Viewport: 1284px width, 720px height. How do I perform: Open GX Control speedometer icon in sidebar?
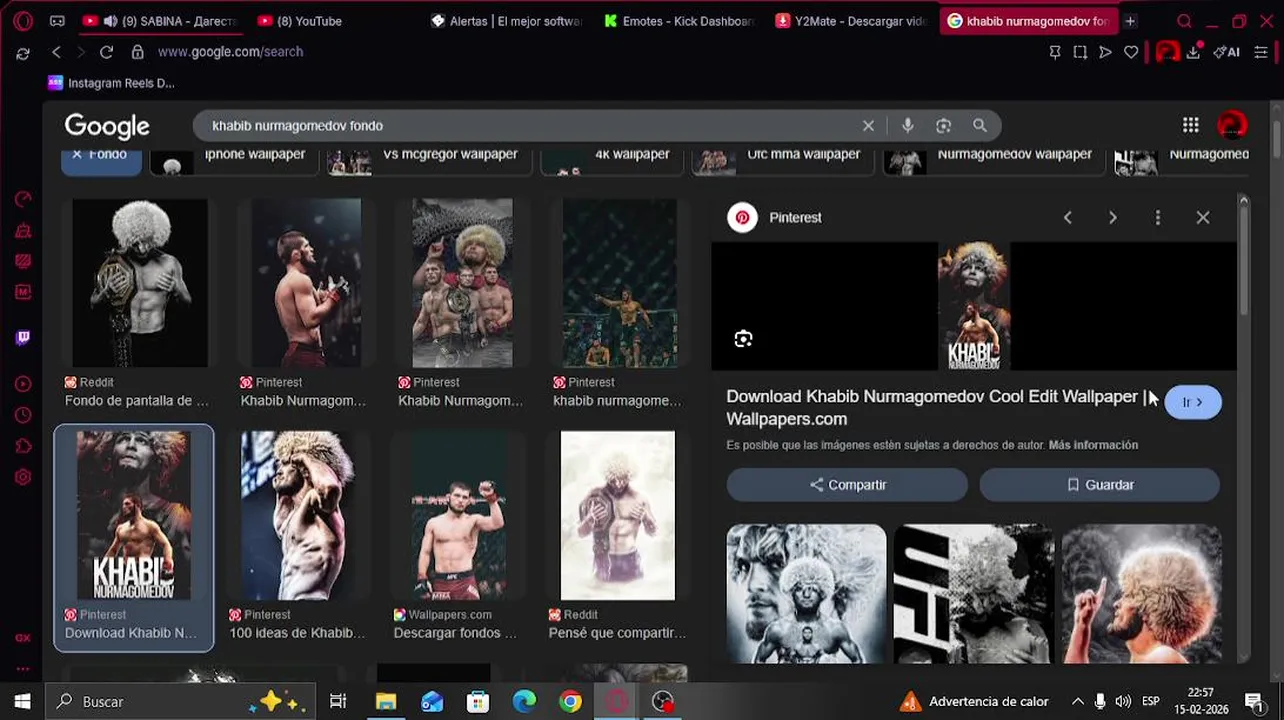pos(23,199)
